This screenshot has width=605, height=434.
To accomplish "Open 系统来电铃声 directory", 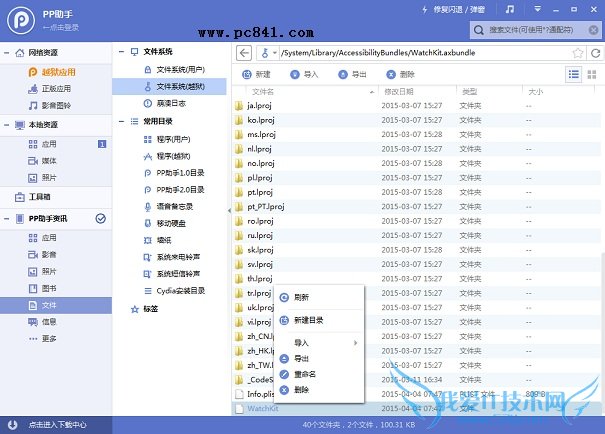I will [x=172, y=257].
